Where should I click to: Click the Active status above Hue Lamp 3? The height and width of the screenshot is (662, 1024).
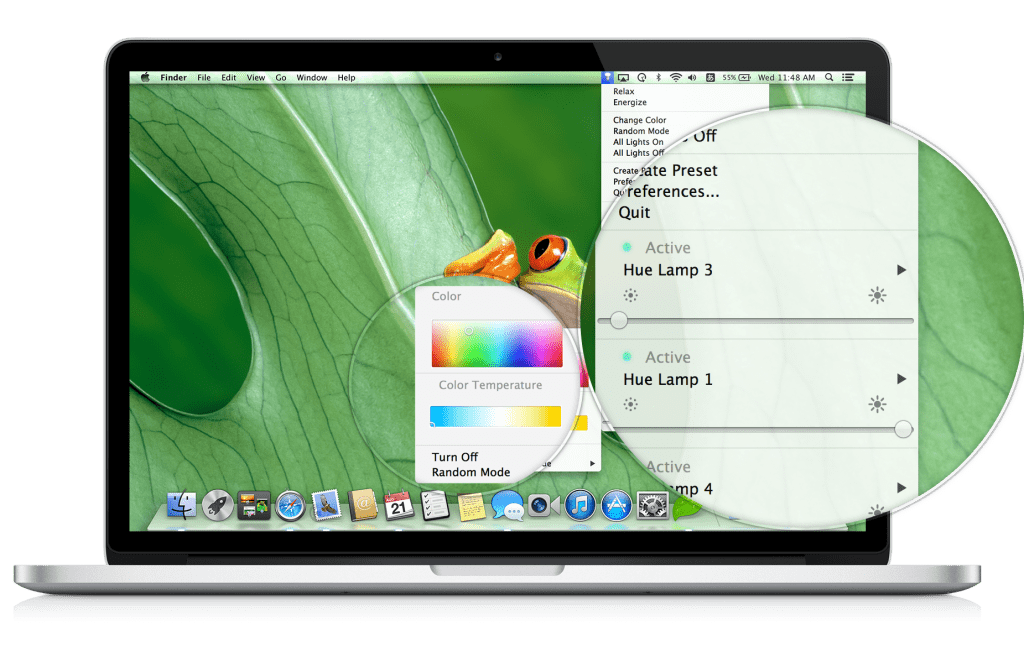point(667,247)
